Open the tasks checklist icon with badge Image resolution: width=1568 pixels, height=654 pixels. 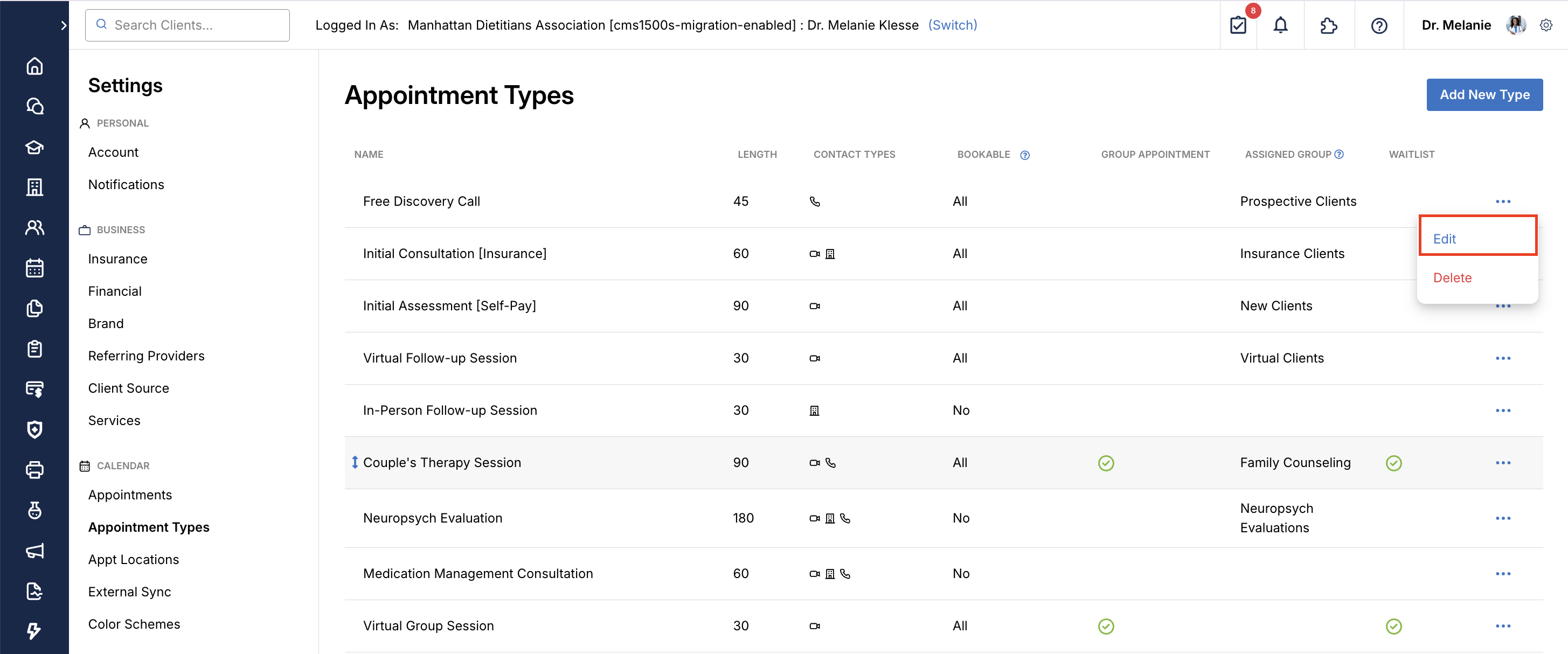pos(1238,25)
